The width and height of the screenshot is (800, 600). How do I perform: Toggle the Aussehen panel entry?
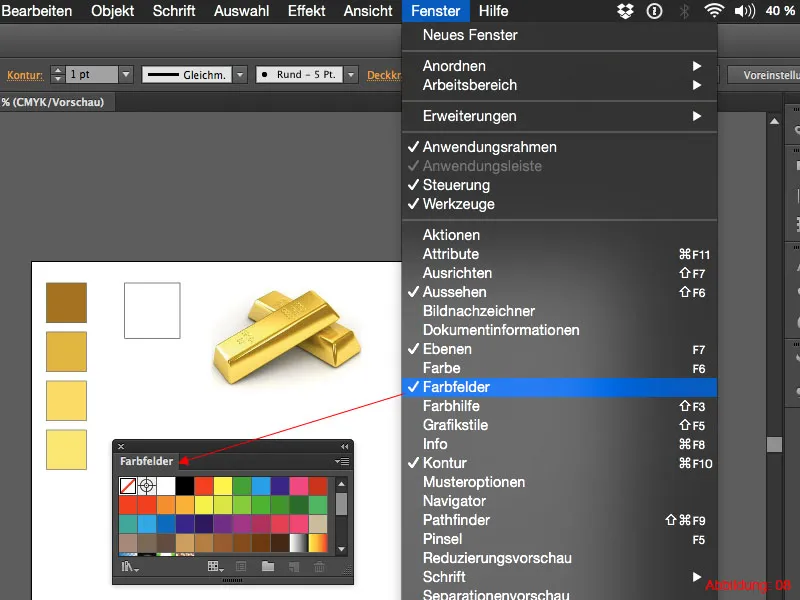pos(559,292)
